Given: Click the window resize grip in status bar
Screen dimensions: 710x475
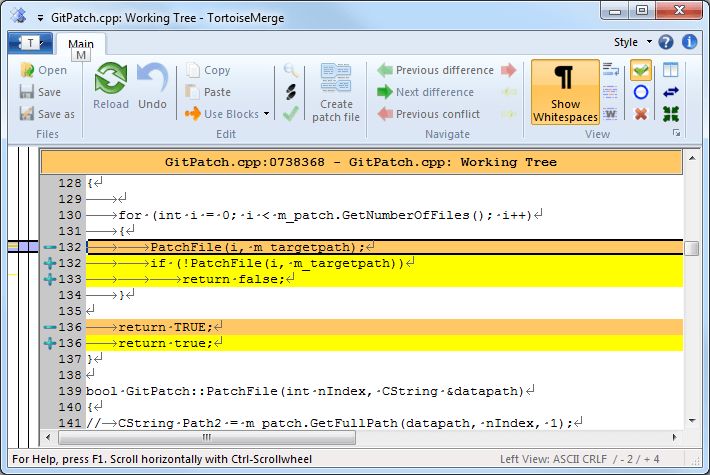Looking at the screenshot, I should (696, 460).
